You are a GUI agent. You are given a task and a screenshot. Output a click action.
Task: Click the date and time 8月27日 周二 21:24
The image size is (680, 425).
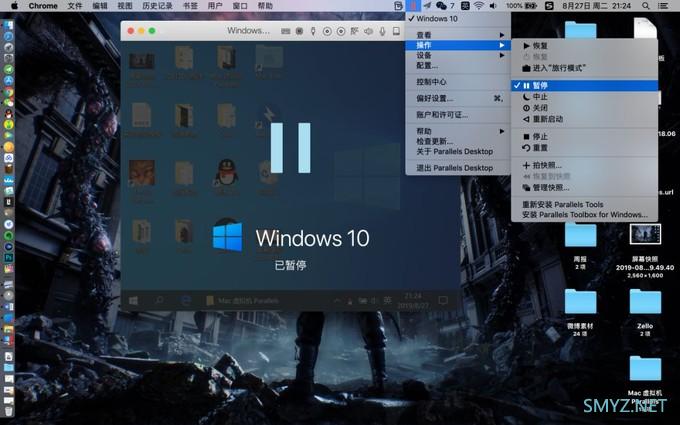pos(596,6)
